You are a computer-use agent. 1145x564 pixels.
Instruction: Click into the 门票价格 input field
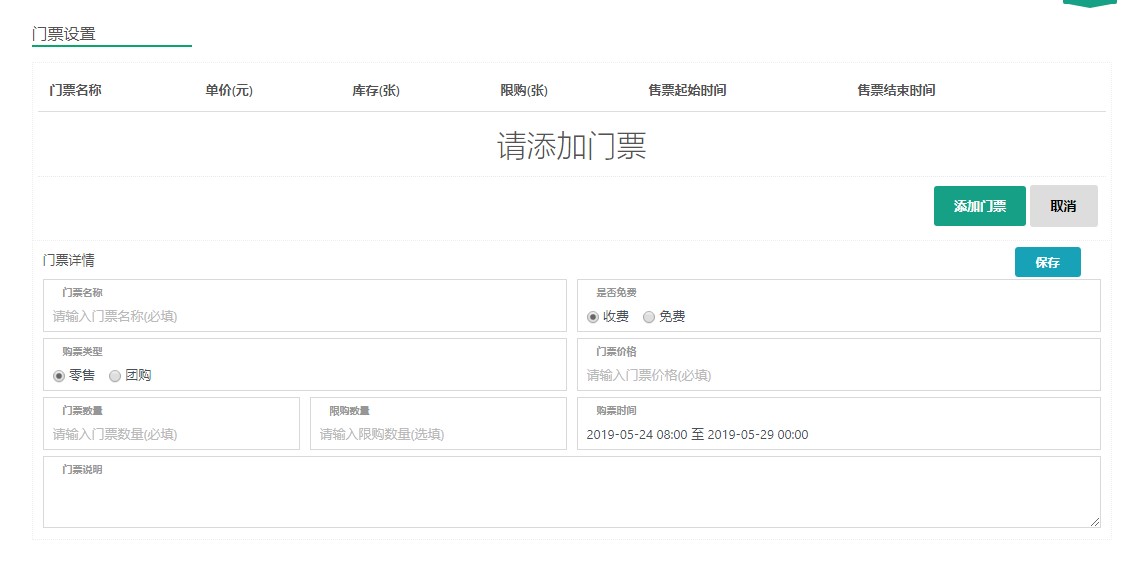(x=838, y=375)
